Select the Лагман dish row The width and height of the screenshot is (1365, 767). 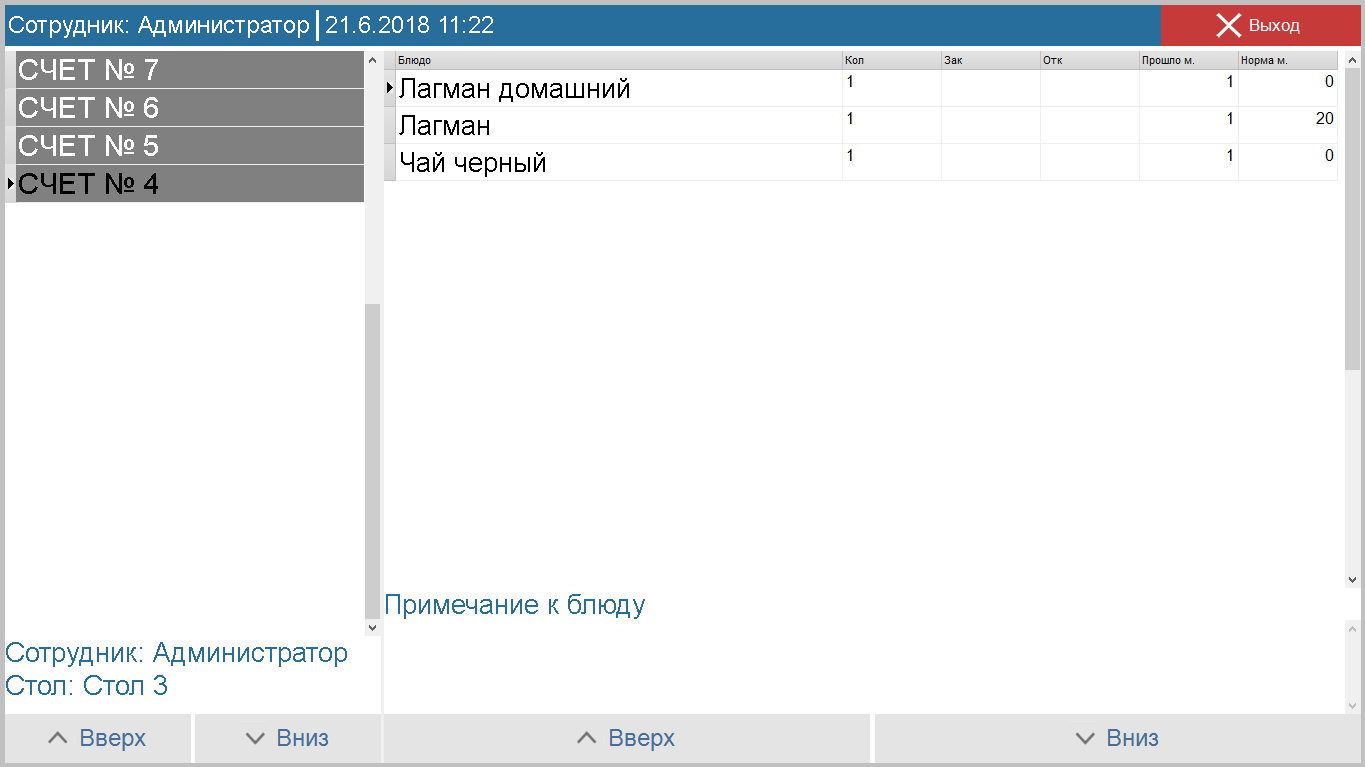click(x=600, y=125)
